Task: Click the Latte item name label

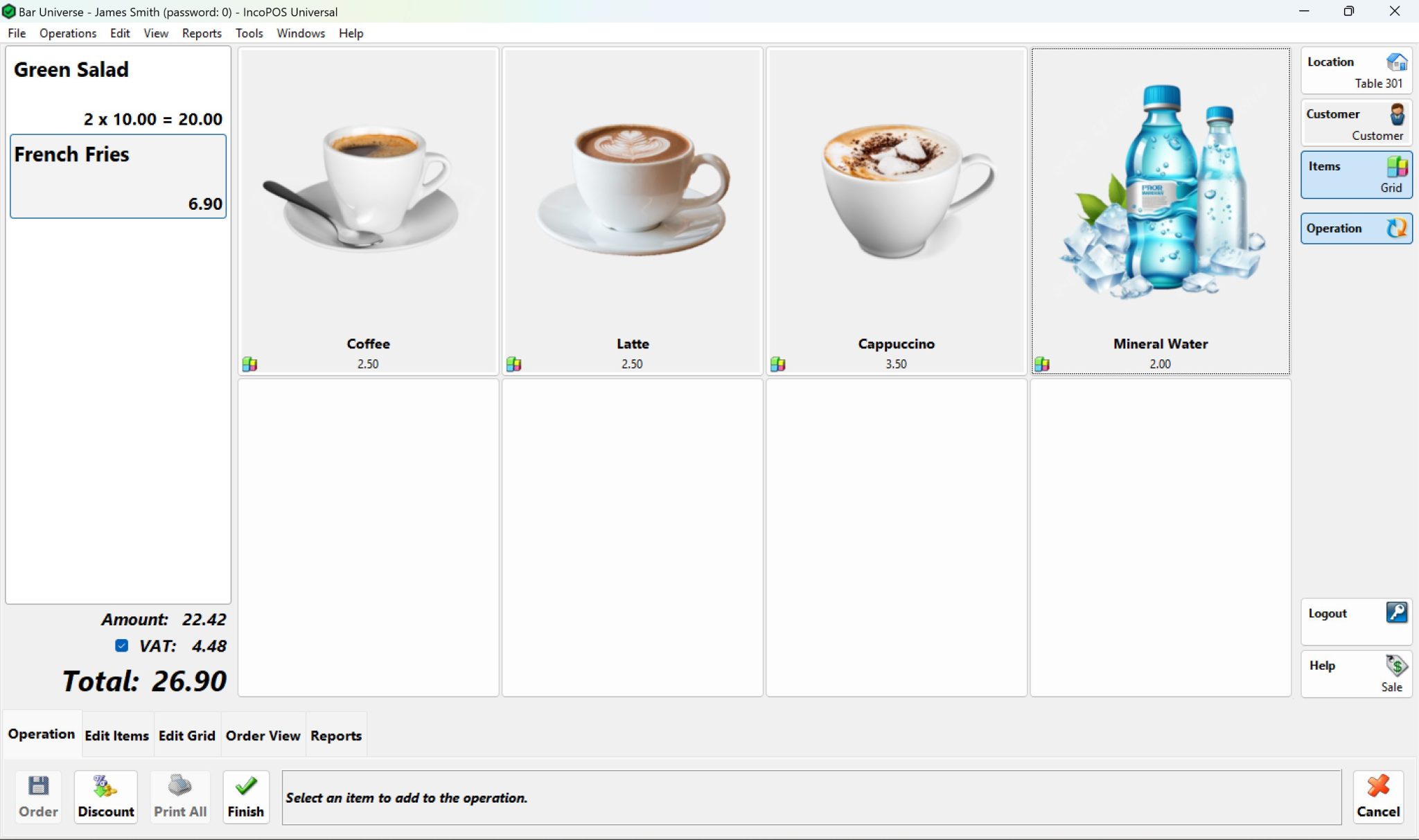Action: coord(633,343)
